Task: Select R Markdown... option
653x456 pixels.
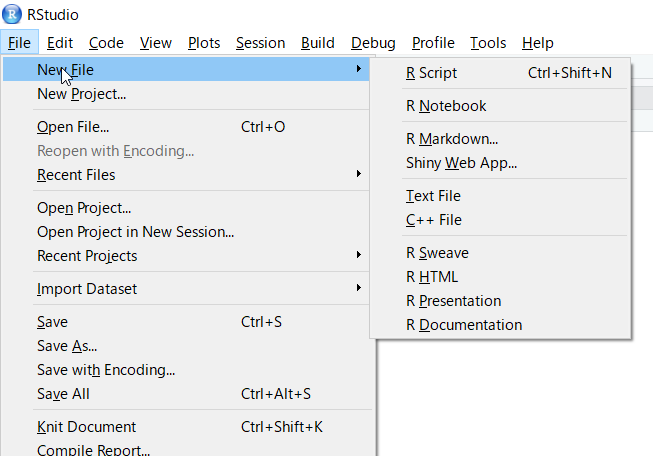Action: tap(500, 139)
